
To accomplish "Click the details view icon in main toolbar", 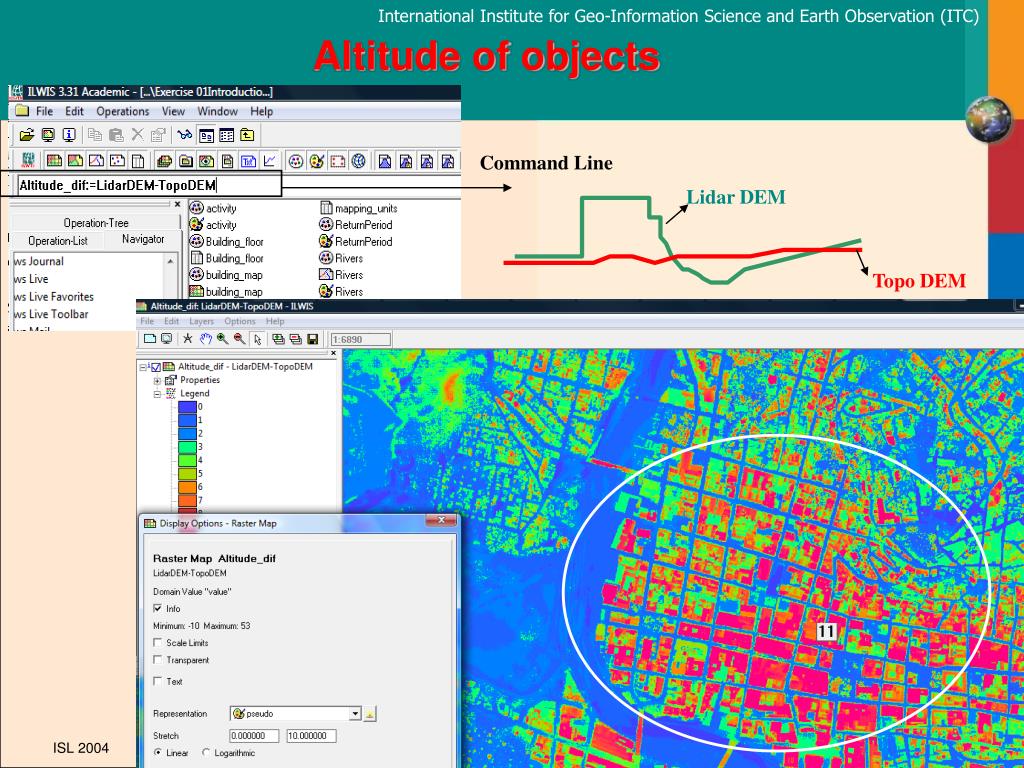I will point(227,135).
